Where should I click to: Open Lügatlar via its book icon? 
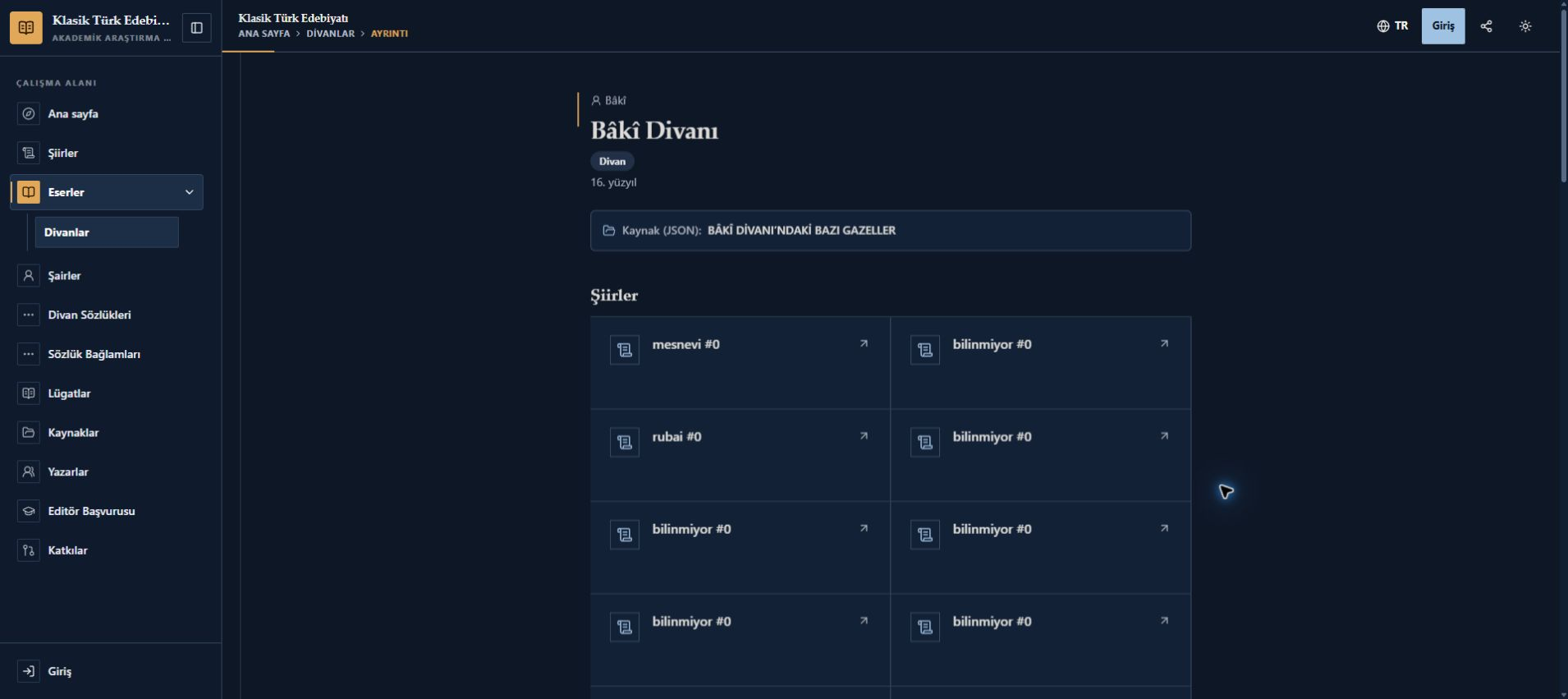pyautogui.click(x=29, y=393)
